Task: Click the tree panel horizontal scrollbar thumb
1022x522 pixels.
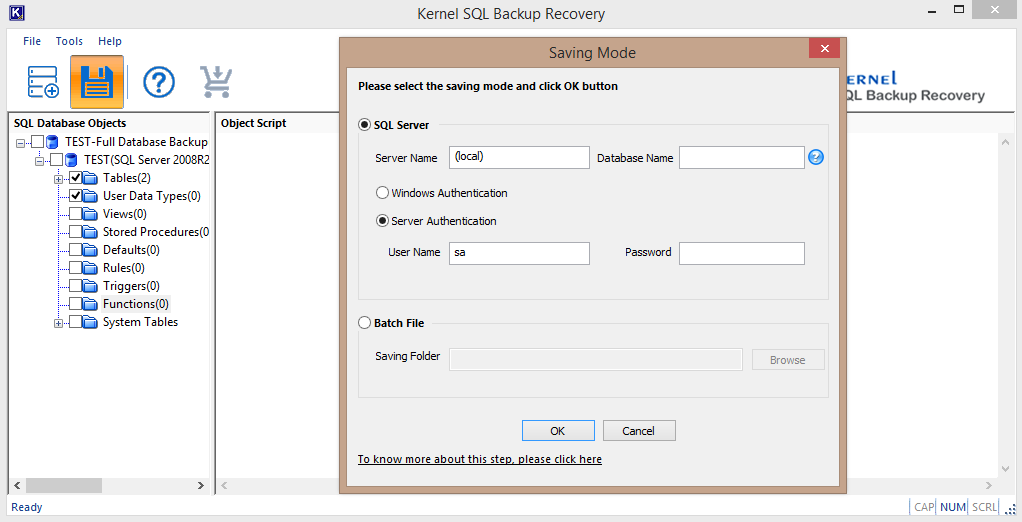Action: point(64,486)
